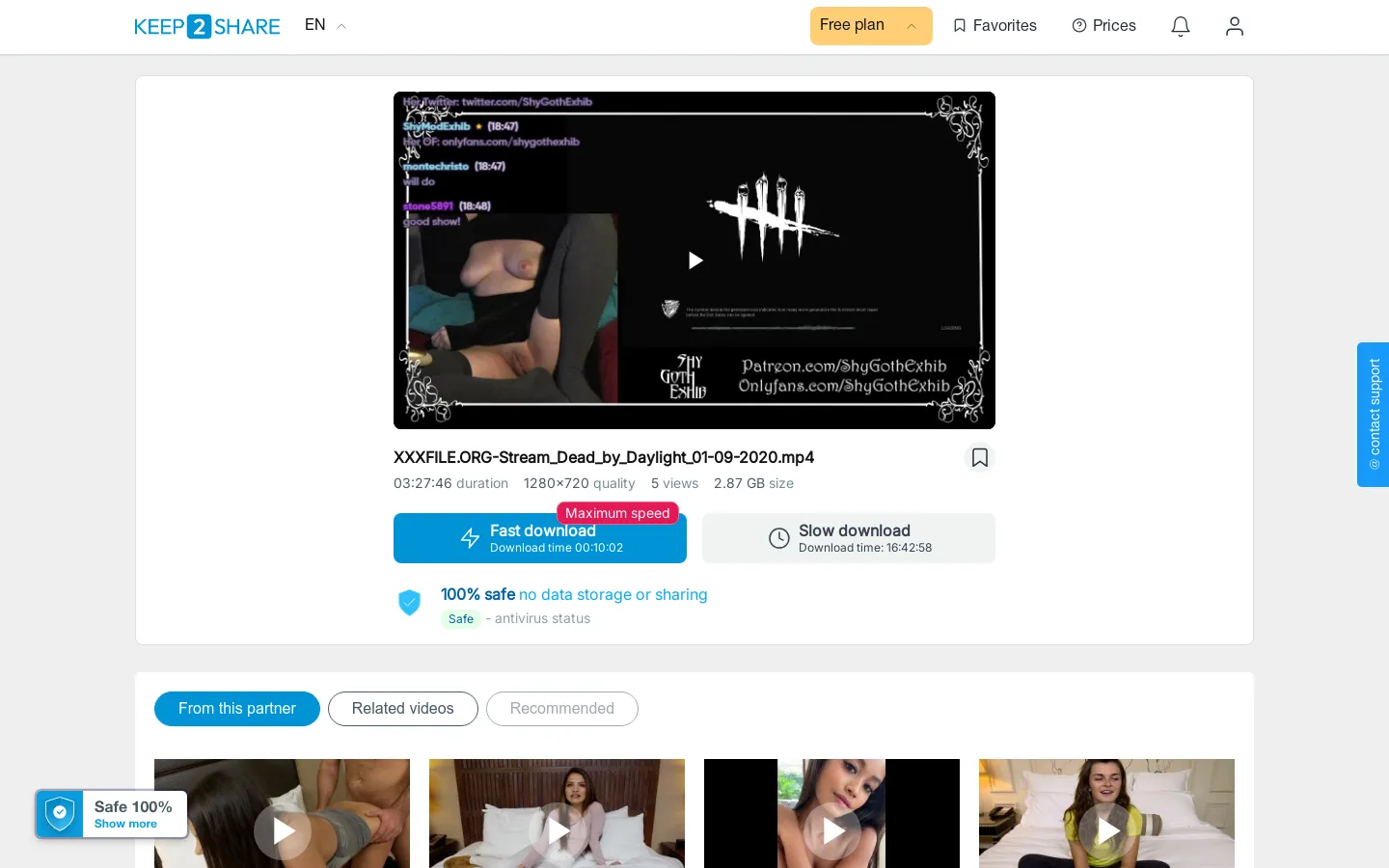Click the 03:27:46 duration text
This screenshot has height=868, width=1389.
click(x=450, y=483)
